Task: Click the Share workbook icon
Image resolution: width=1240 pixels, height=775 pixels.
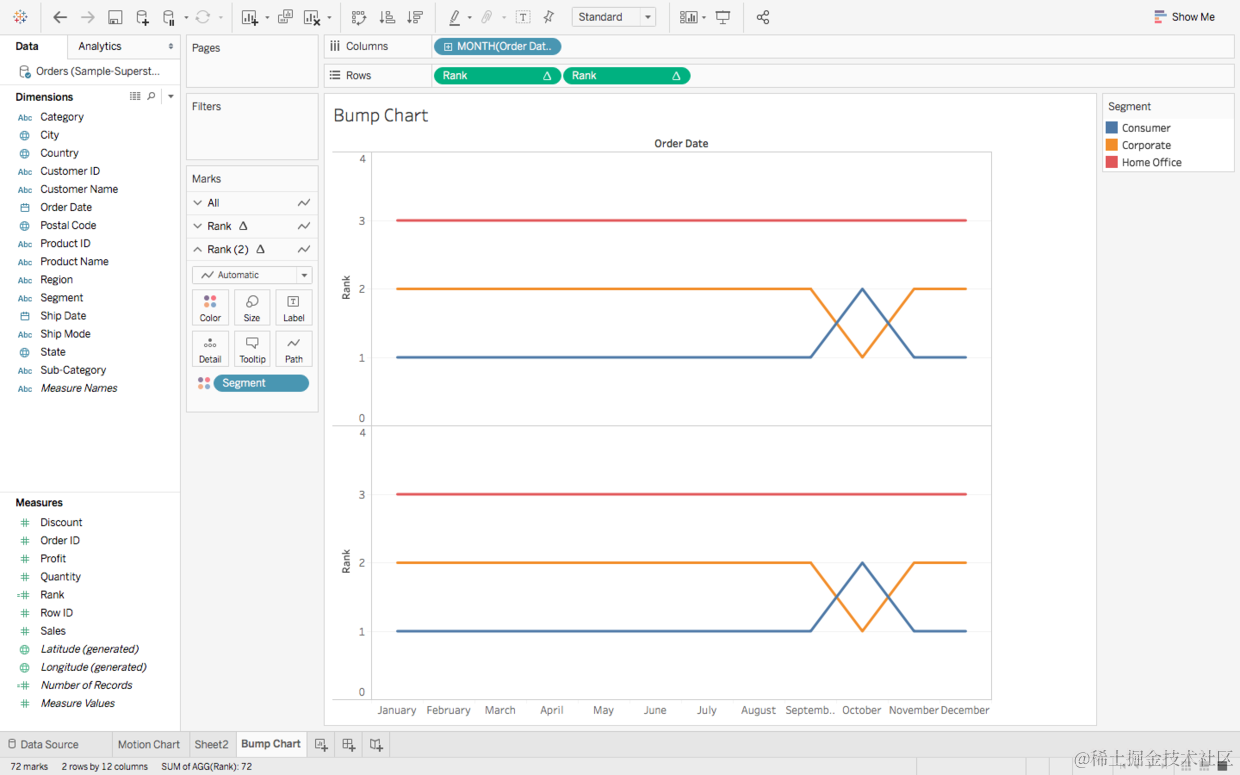Action: [x=763, y=17]
